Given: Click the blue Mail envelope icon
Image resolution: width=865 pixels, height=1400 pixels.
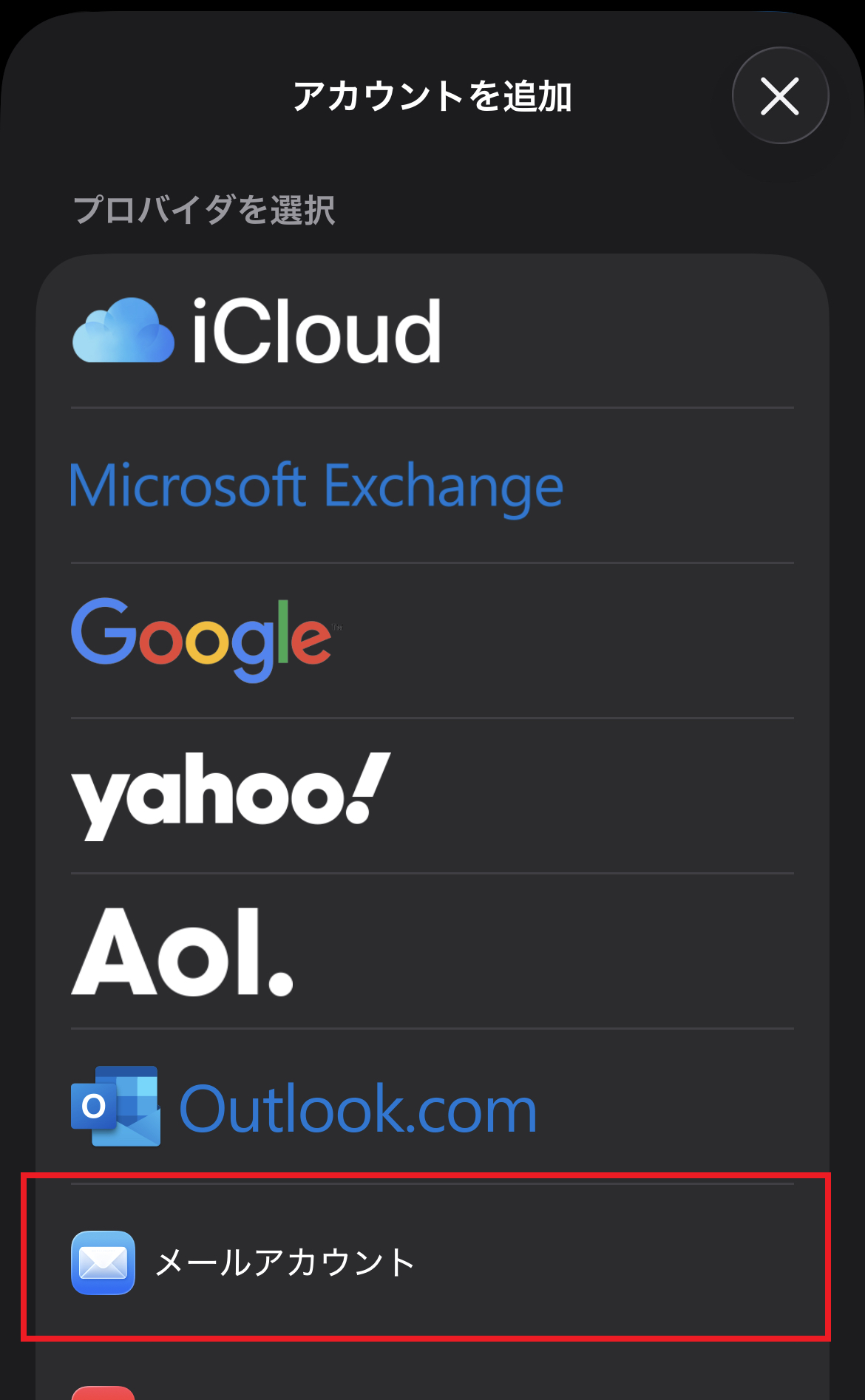Looking at the screenshot, I should tap(103, 1263).
